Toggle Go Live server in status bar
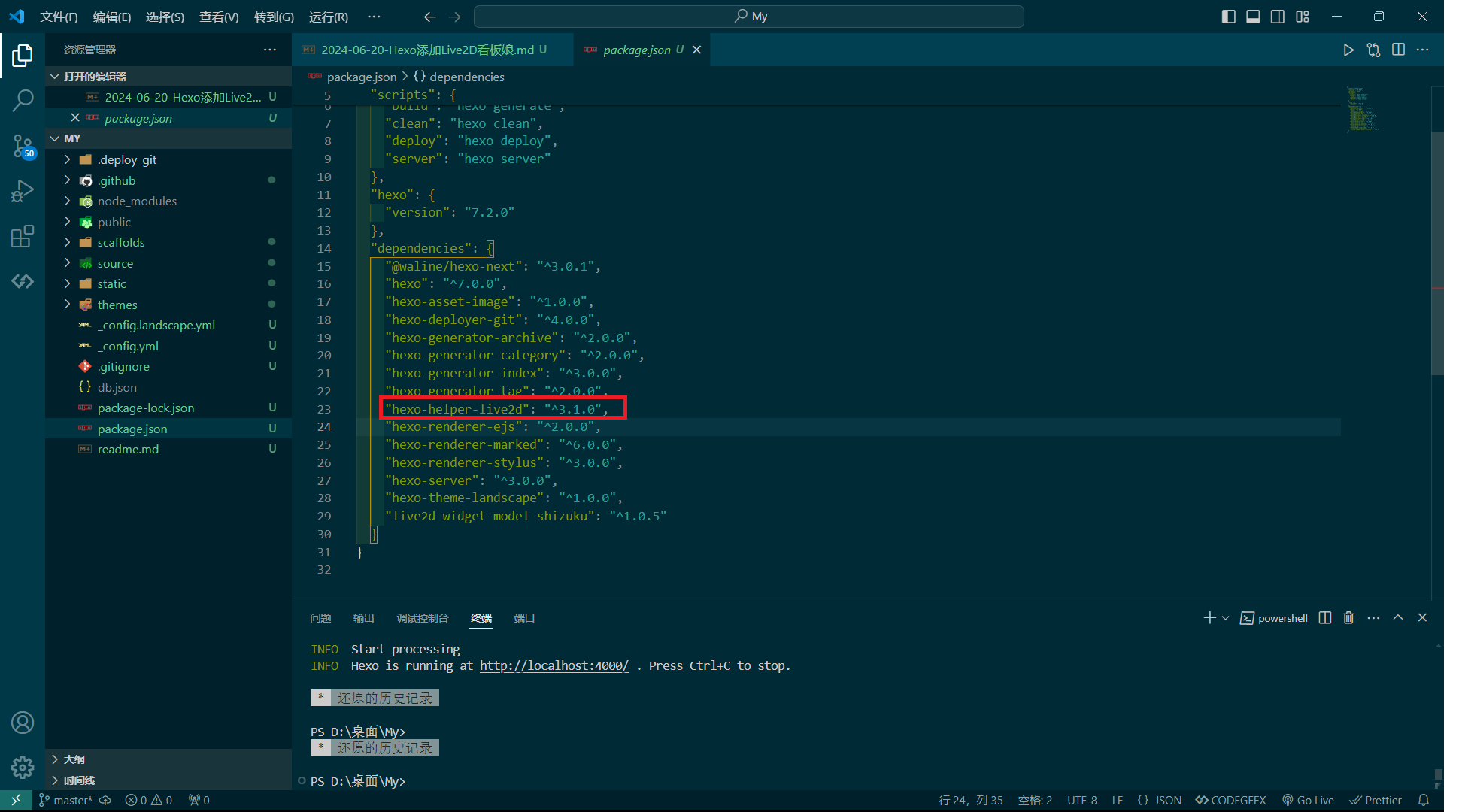The width and height of the screenshot is (1459, 812). (x=1308, y=800)
